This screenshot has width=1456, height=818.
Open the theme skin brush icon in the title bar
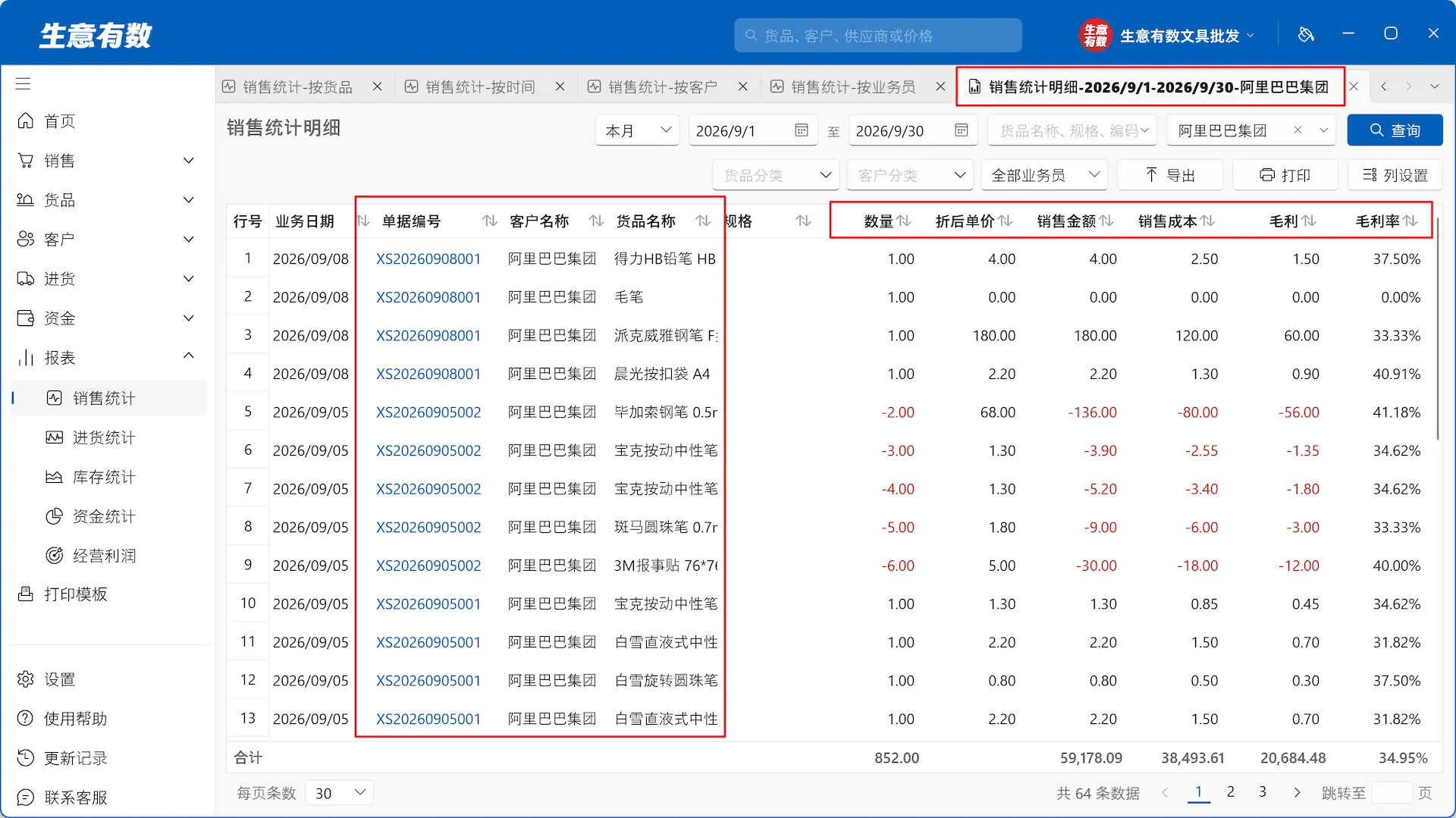coord(1306,35)
